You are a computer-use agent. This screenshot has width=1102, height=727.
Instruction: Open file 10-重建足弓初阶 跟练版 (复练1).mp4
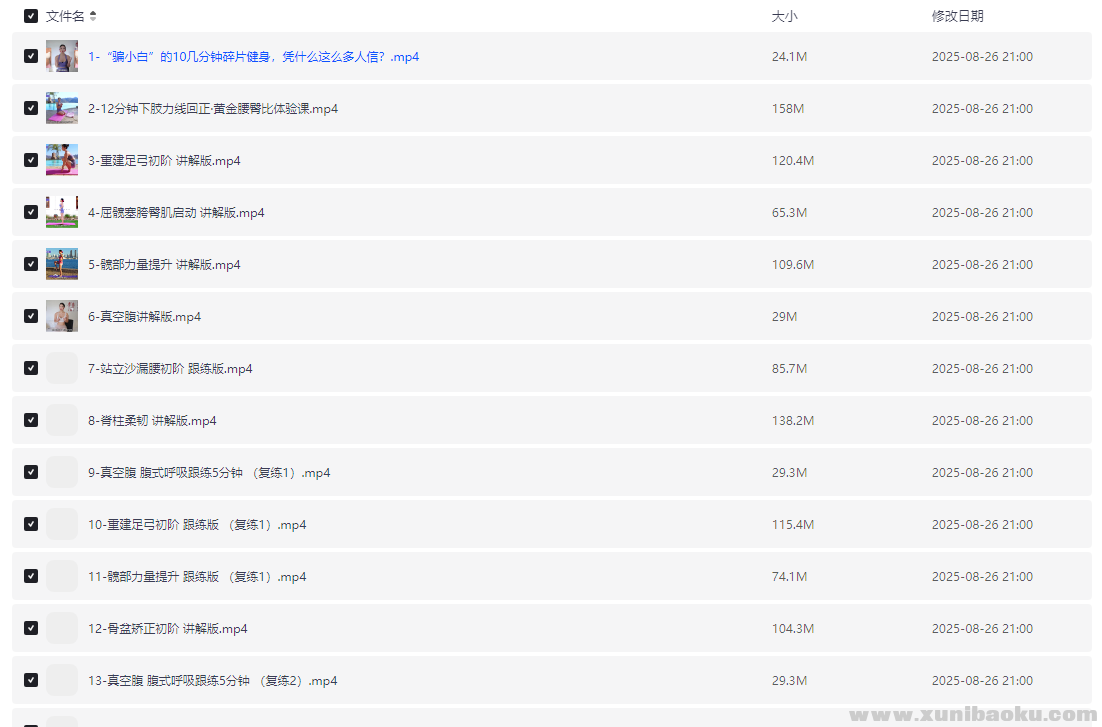click(197, 525)
